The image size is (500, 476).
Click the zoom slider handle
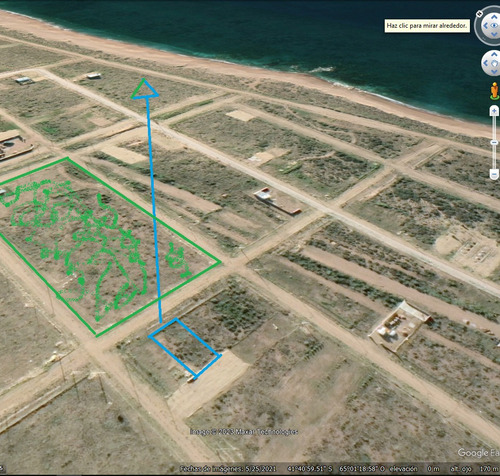point(494,142)
